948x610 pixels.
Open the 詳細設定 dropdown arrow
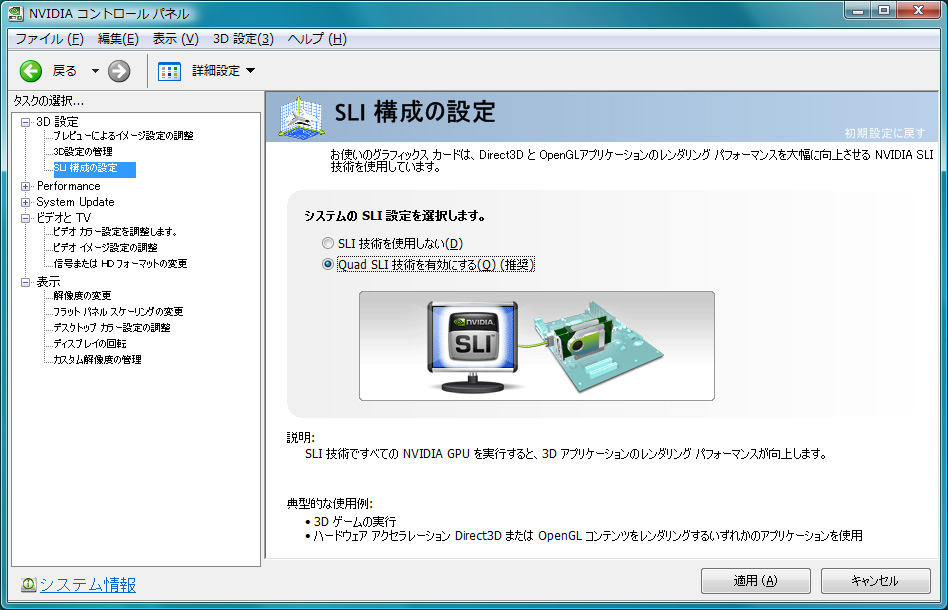[x=250, y=71]
